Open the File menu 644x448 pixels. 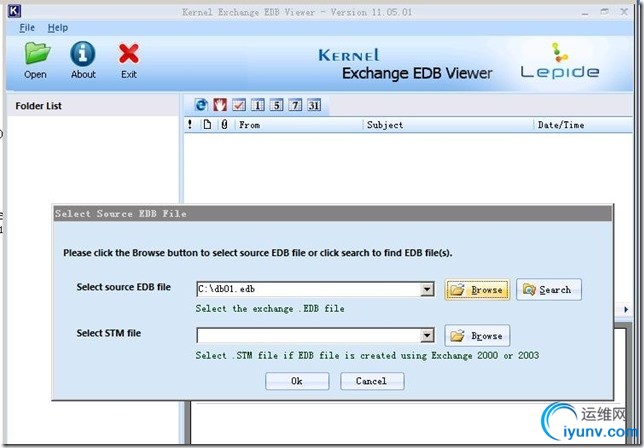[27, 28]
